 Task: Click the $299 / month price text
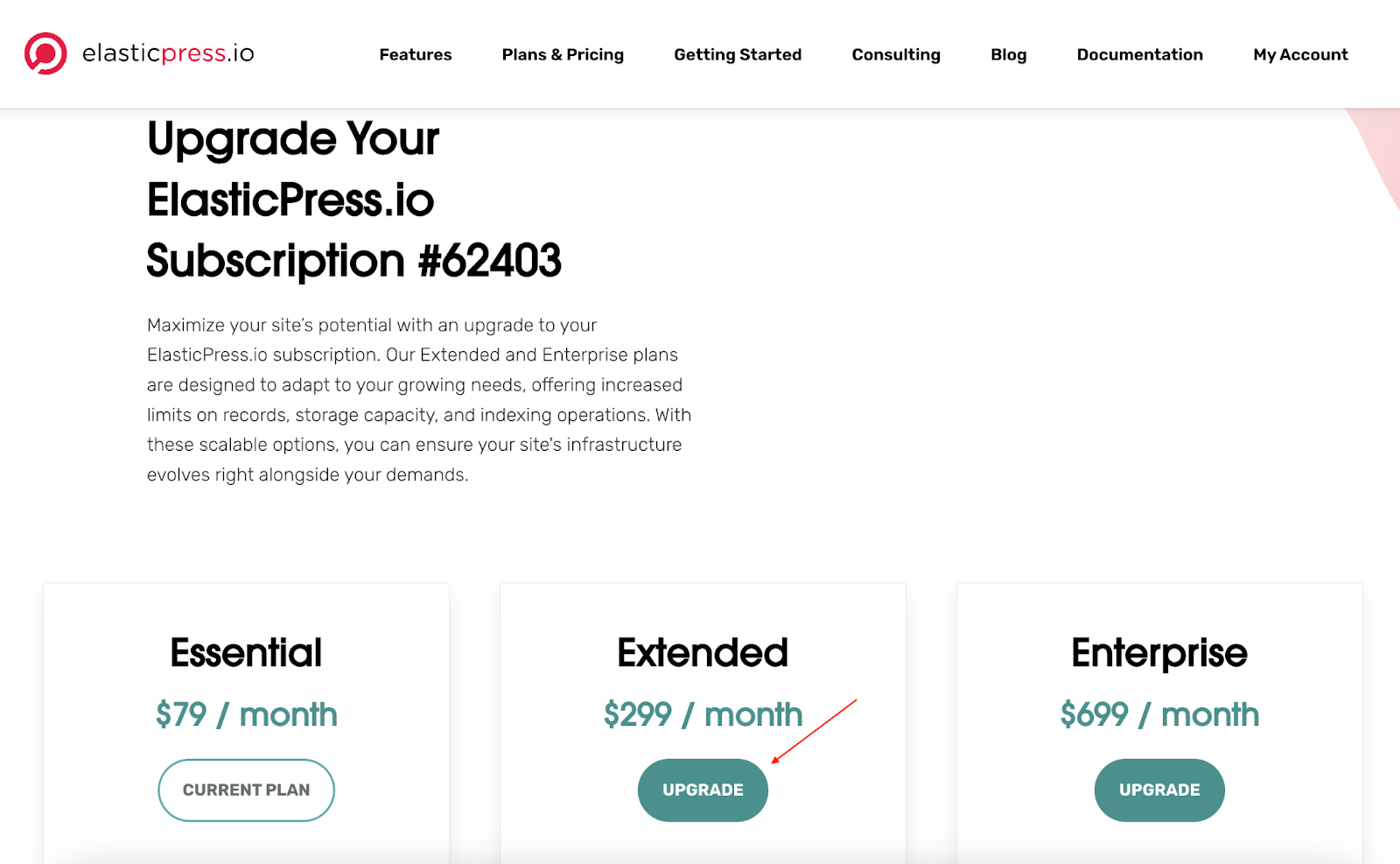tap(702, 714)
